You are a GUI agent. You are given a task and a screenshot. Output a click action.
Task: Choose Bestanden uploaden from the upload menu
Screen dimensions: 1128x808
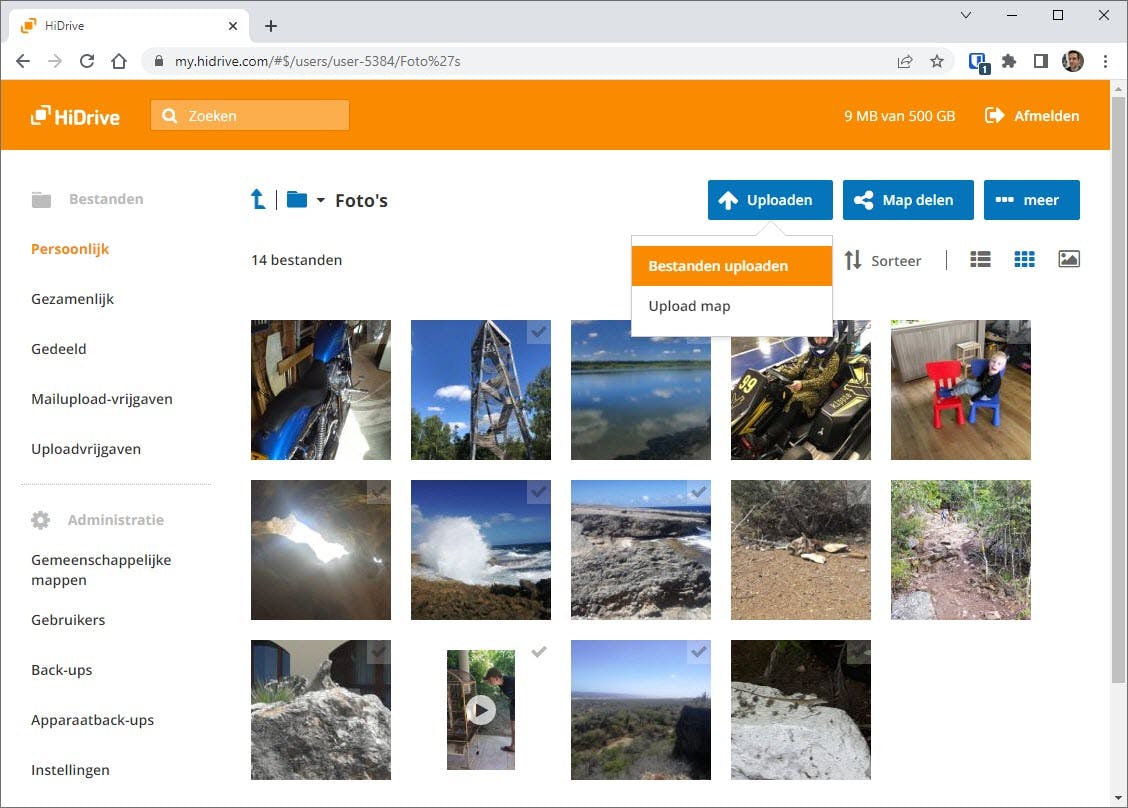(718, 266)
